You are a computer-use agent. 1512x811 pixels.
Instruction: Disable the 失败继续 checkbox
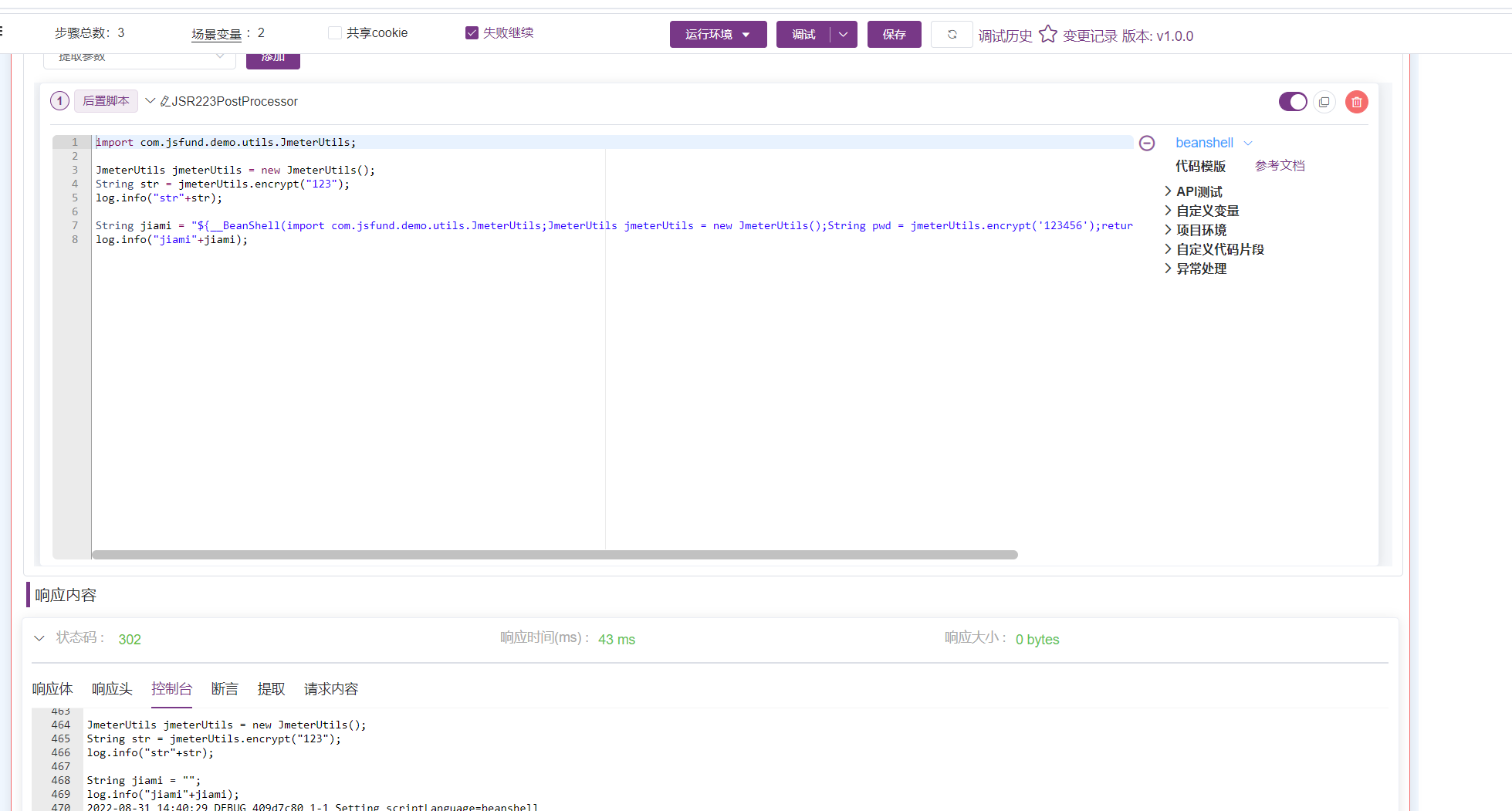point(472,32)
